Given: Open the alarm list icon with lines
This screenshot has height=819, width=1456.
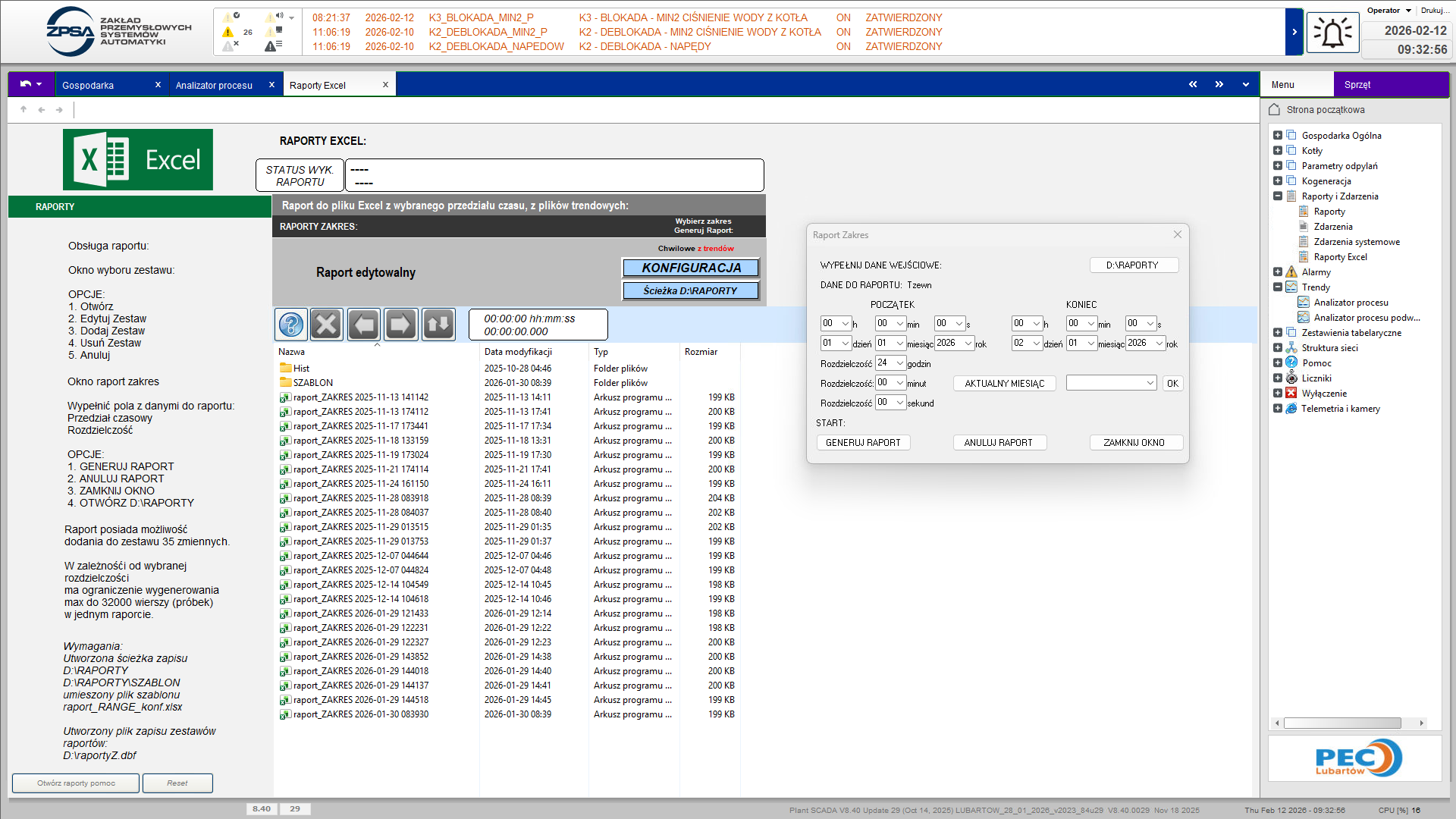Looking at the screenshot, I should click(x=273, y=46).
